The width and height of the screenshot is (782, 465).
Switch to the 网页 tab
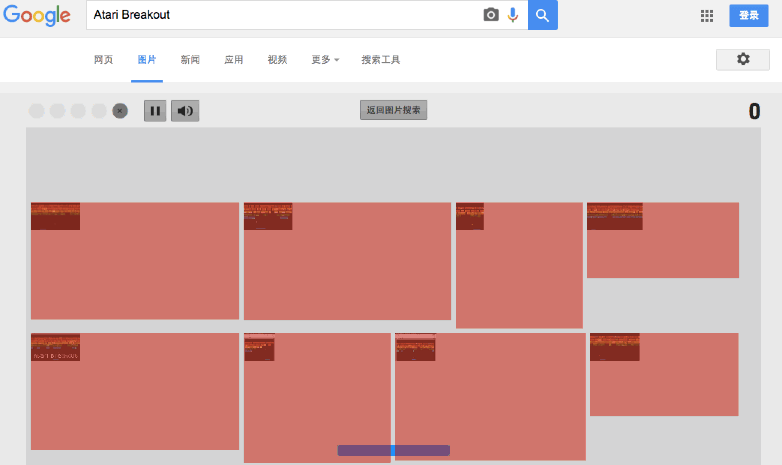103,60
